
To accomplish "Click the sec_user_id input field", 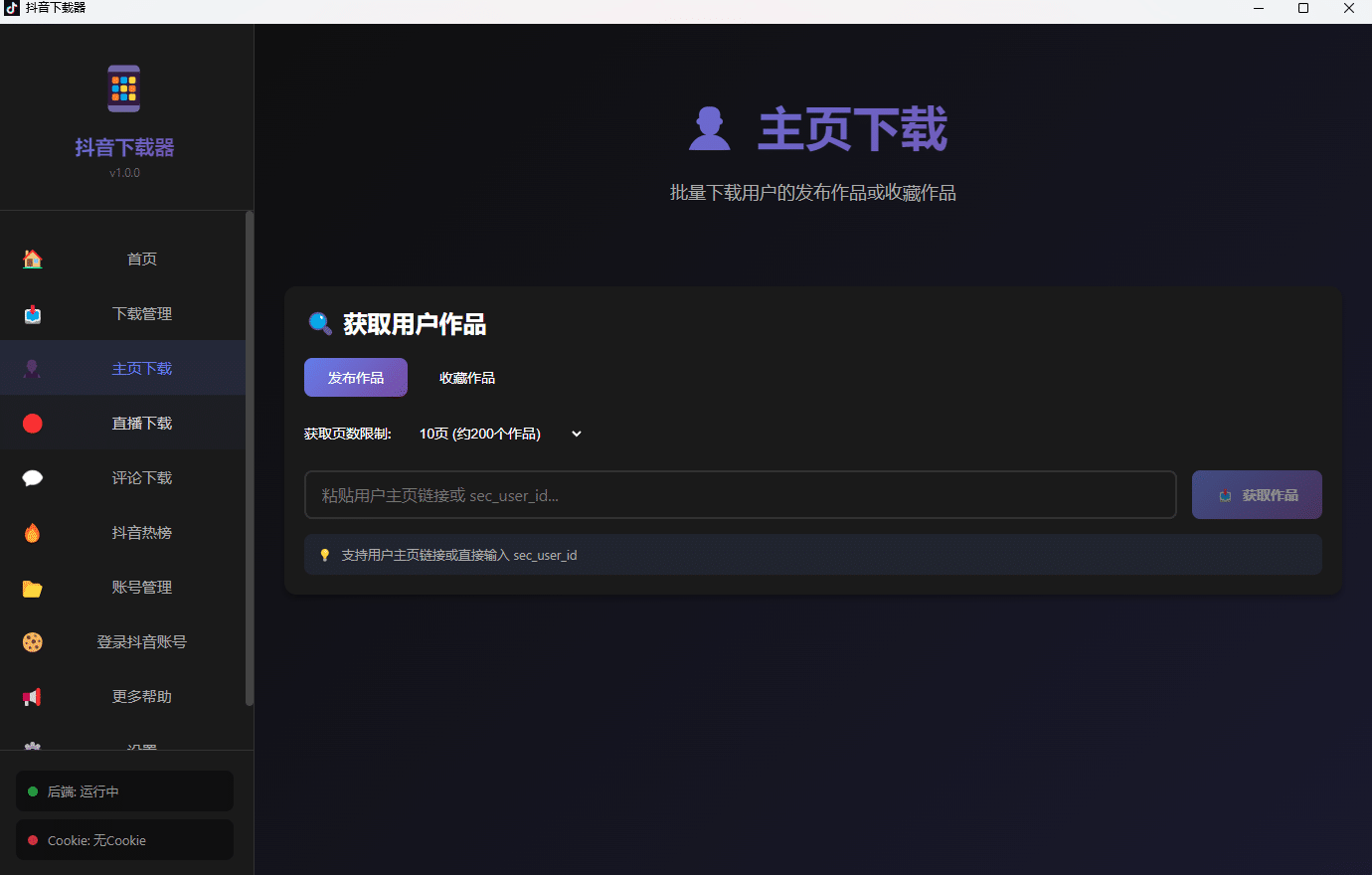I will pyautogui.click(x=740, y=494).
